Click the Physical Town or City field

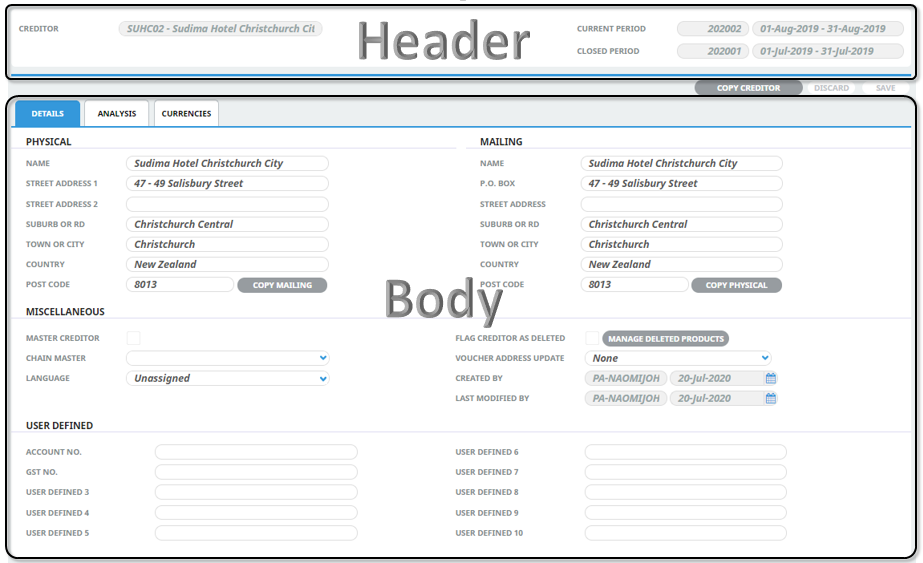pos(227,244)
